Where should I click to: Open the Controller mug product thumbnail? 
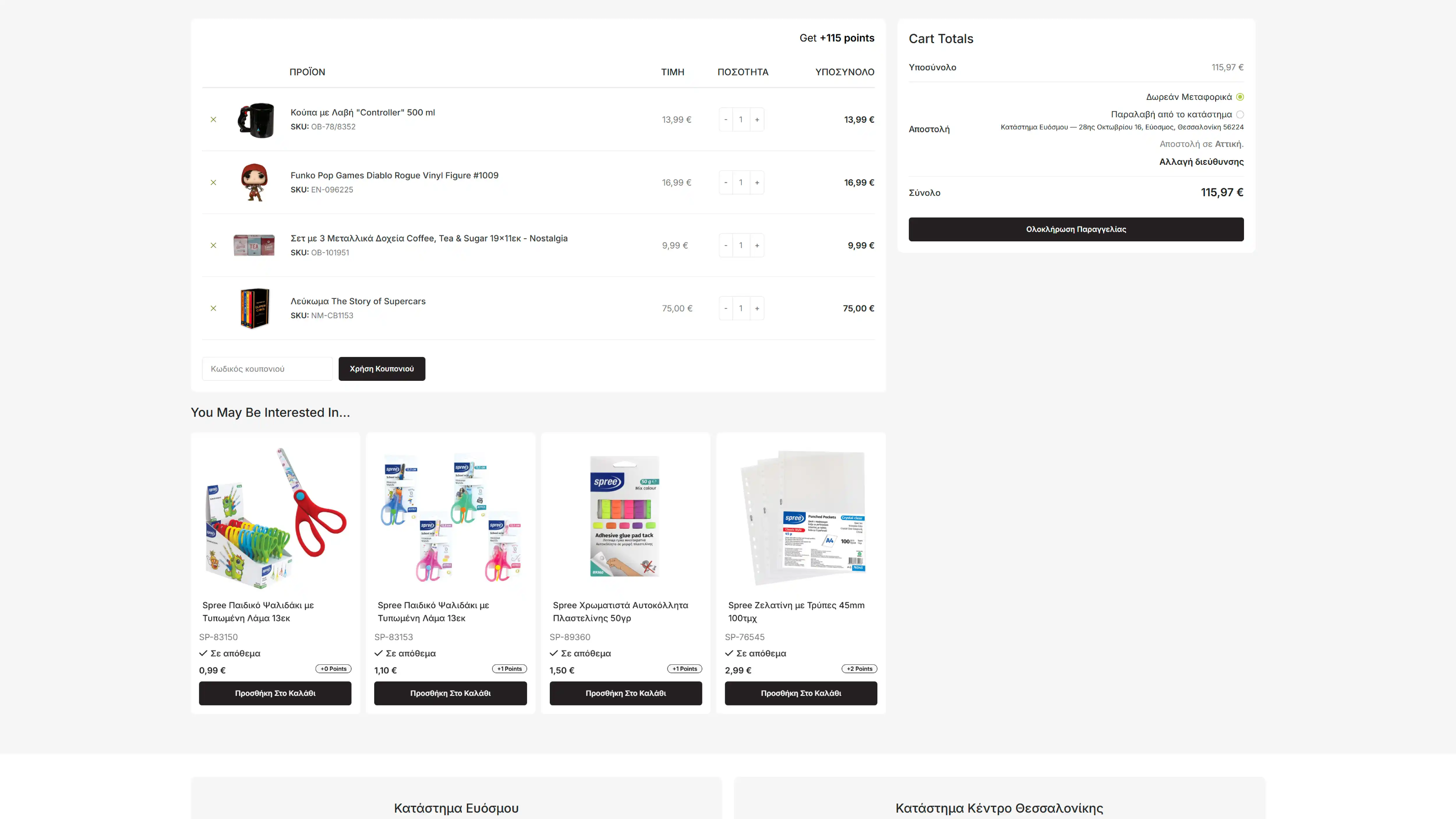click(255, 119)
